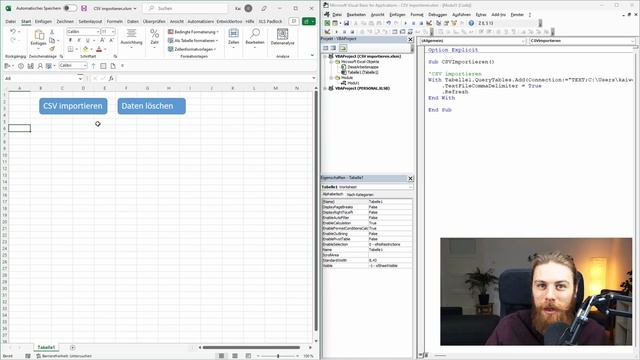Open the Bearbeiten menu in VBA editor

(x=356, y=15)
